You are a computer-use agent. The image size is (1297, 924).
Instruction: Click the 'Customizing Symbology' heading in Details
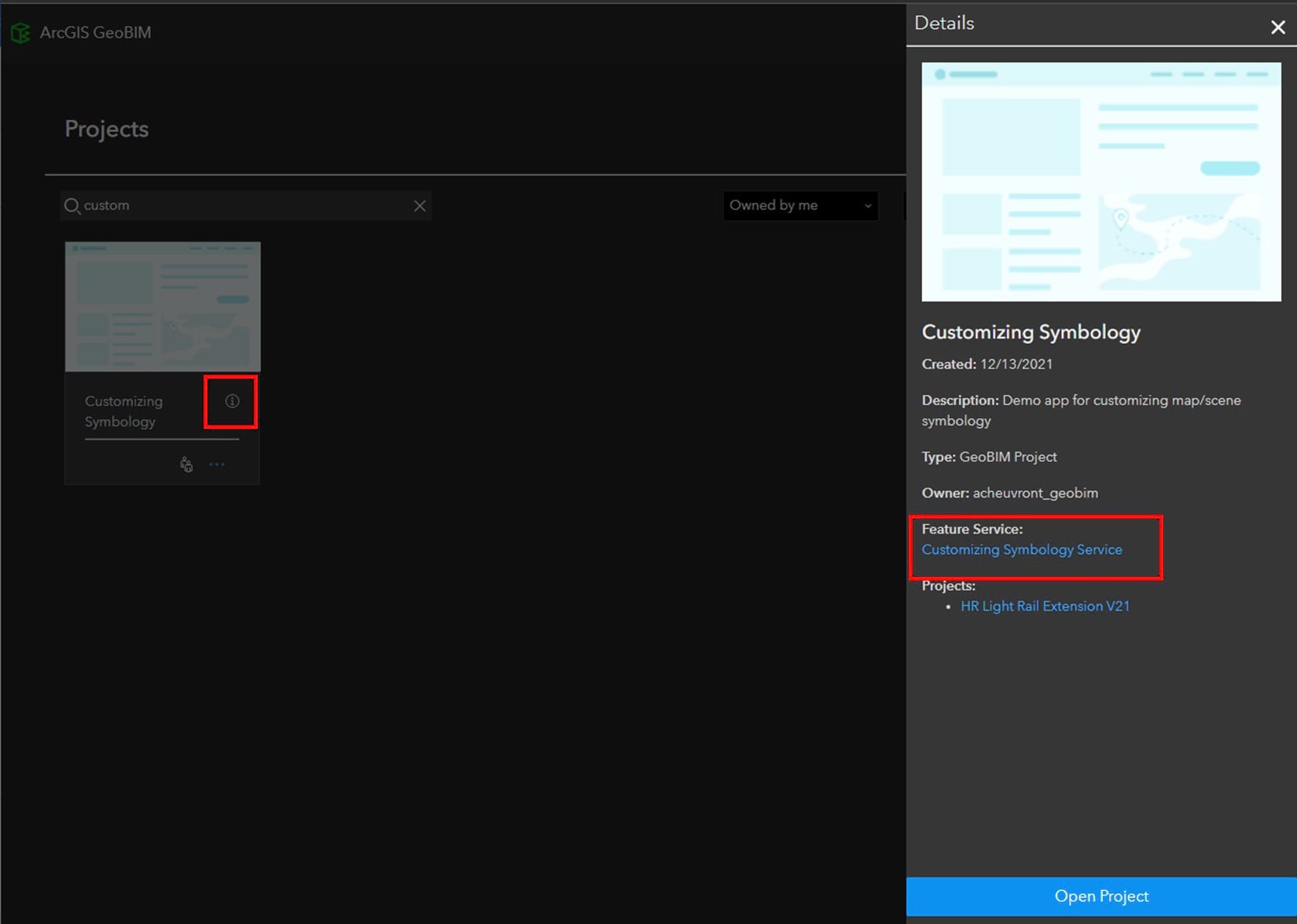[x=1031, y=332]
